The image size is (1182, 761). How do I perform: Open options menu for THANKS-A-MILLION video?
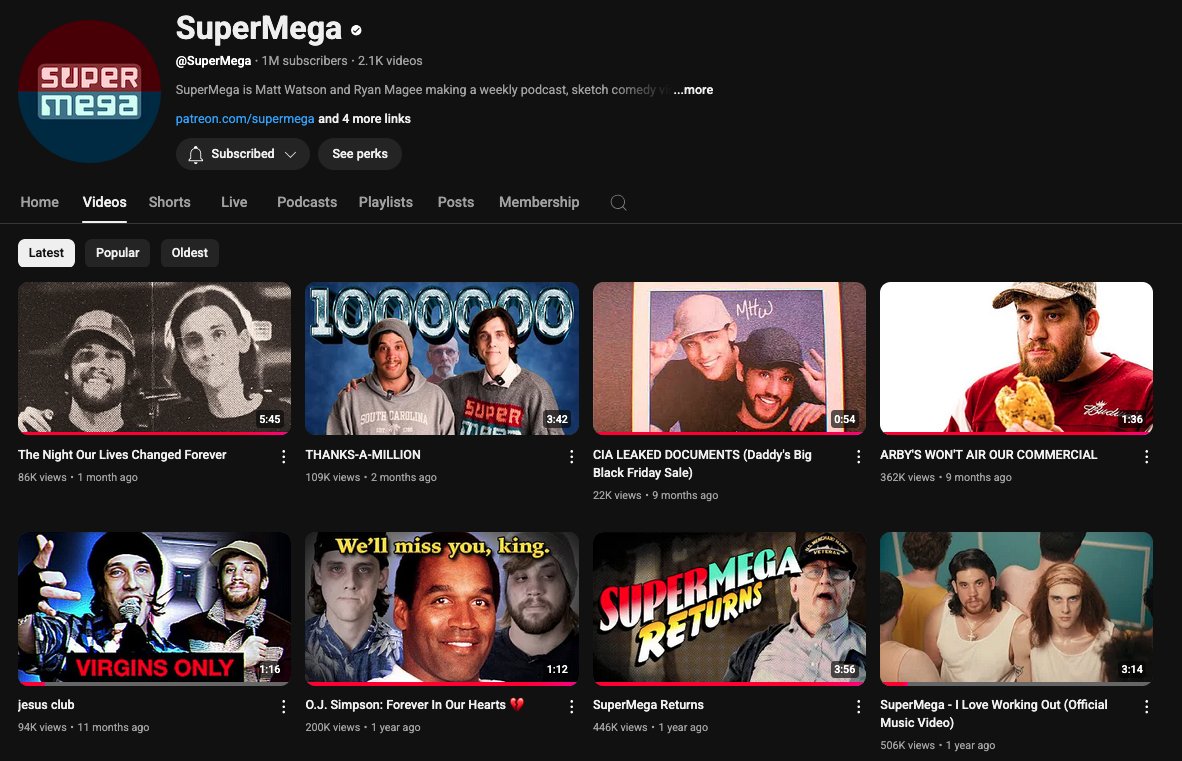click(571, 457)
